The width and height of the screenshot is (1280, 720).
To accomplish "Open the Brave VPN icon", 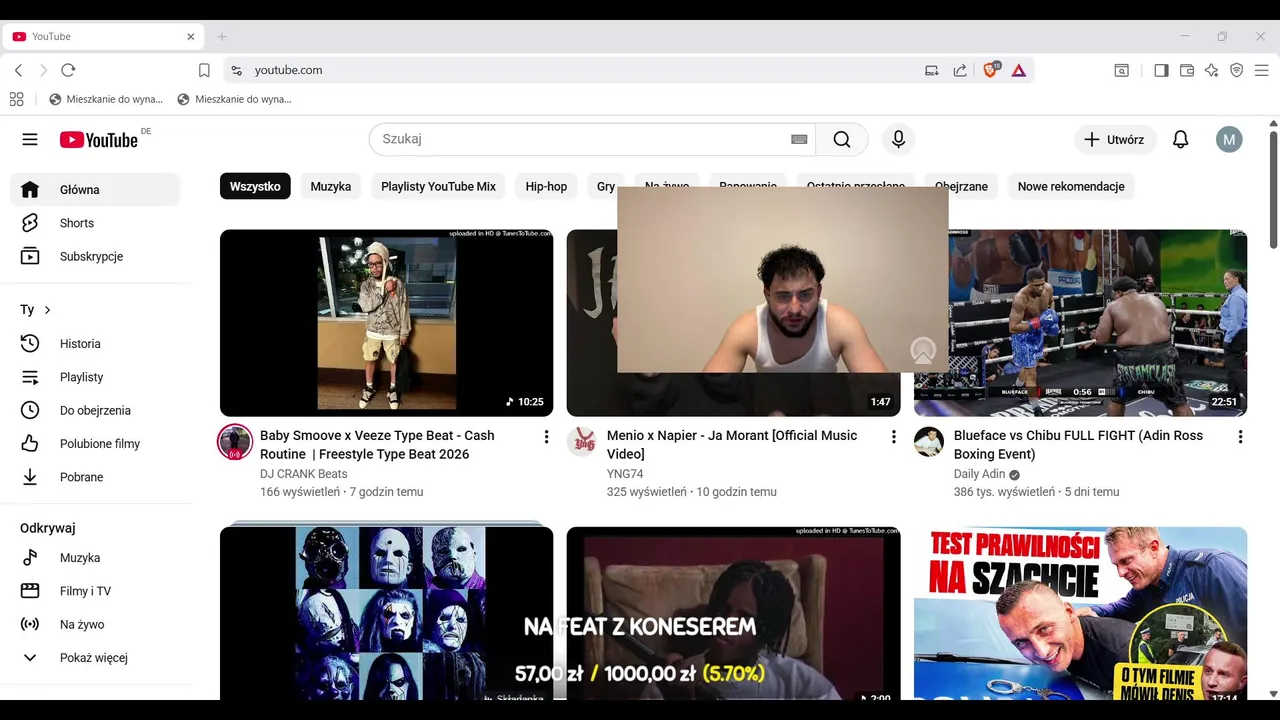I will pos(1236,70).
